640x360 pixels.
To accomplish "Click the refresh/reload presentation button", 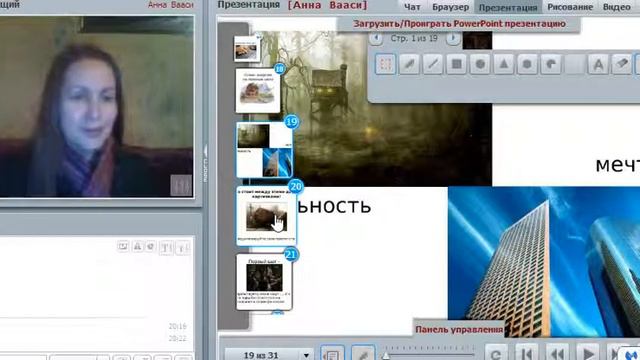I will [x=496, y=353].
